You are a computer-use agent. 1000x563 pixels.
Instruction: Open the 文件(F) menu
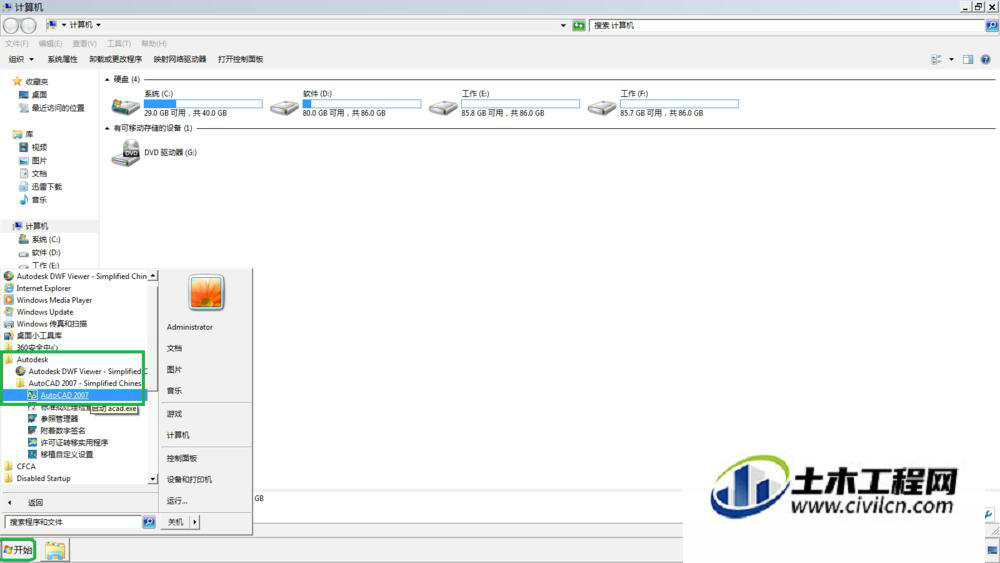17,43
